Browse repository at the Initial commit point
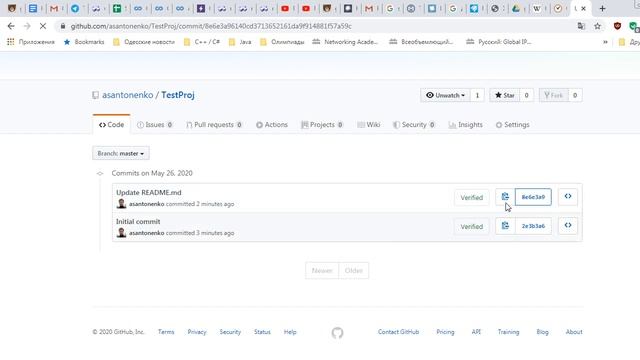This screenshot has width=640, height=360. pos(568,226)
